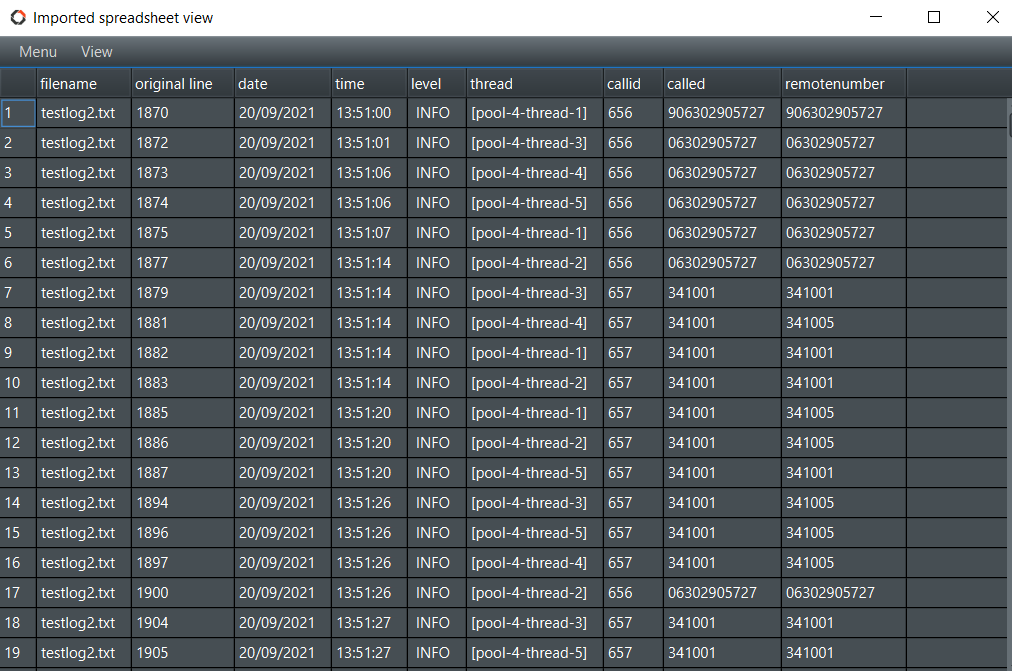Select filename testlog2.txt in row 1
The image size is (1012, 671).
coord(84,113)
